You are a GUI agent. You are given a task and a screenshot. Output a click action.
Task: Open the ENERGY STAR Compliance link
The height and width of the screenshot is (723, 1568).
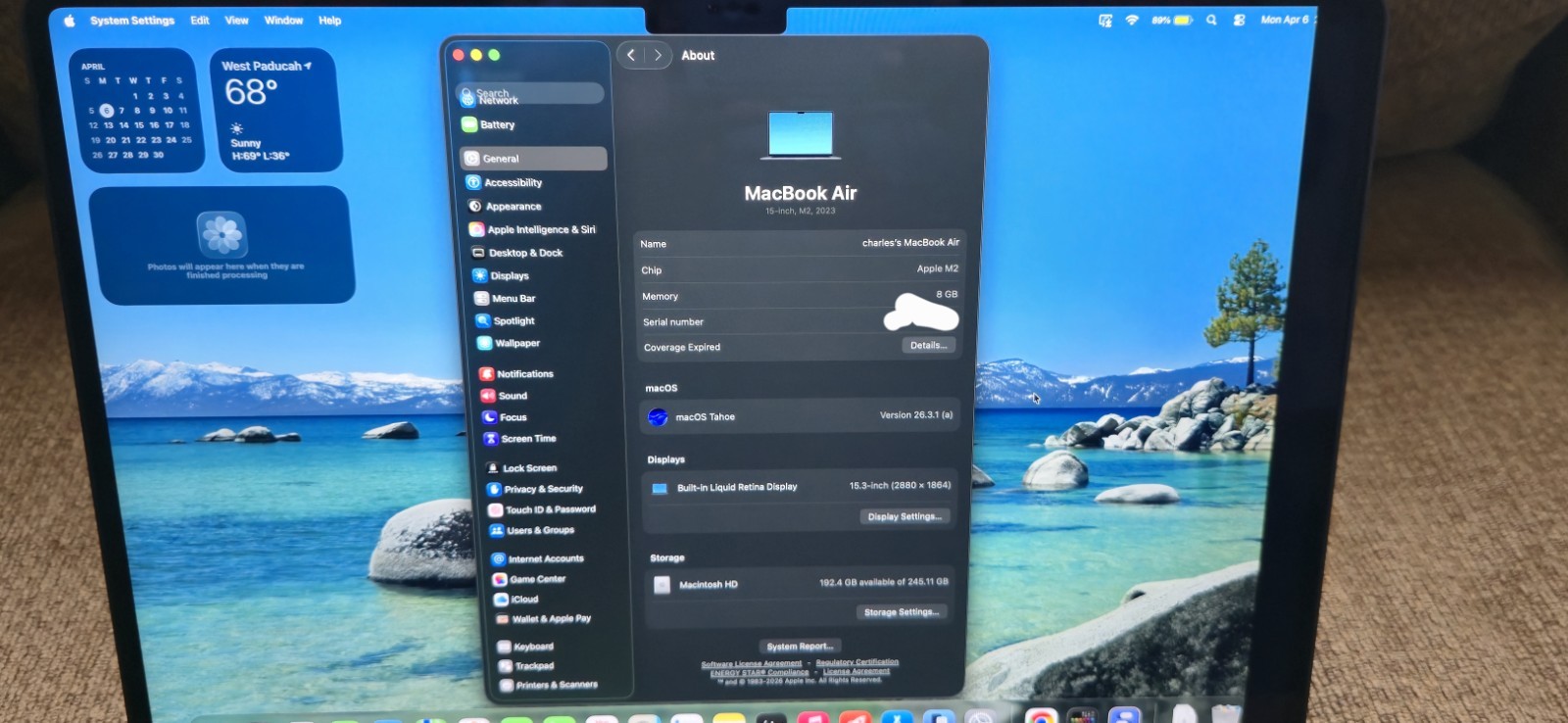click(x=759, y=673)
